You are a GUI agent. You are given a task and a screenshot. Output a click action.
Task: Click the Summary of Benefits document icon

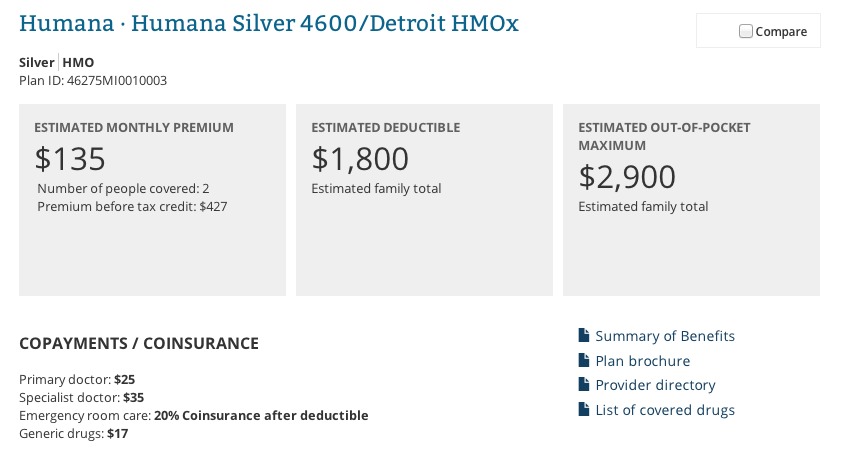[x=584, y=336]
